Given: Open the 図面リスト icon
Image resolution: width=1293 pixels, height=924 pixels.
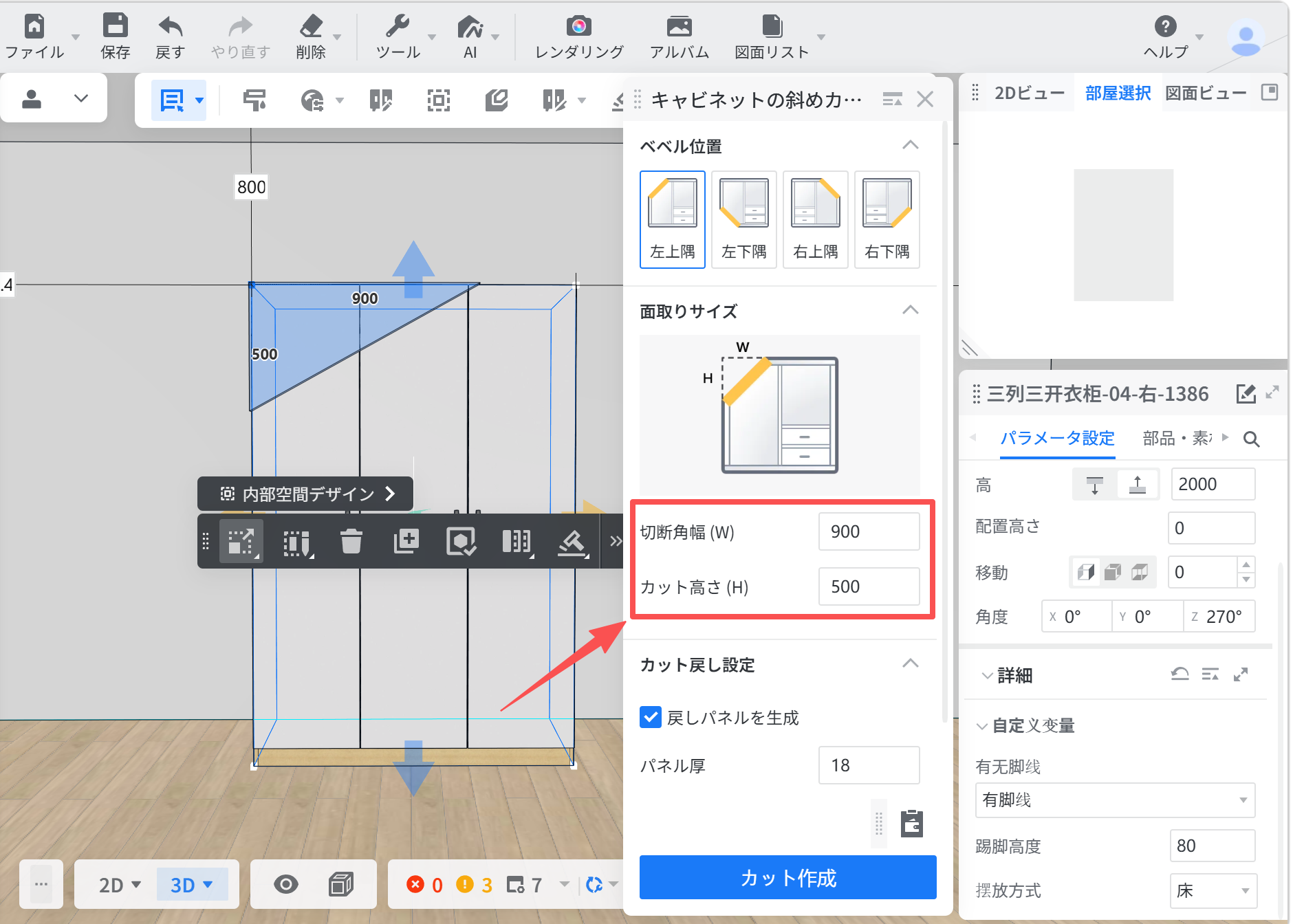Looking at the screenshot, I should pyautogui.click(x=772, y=26).
